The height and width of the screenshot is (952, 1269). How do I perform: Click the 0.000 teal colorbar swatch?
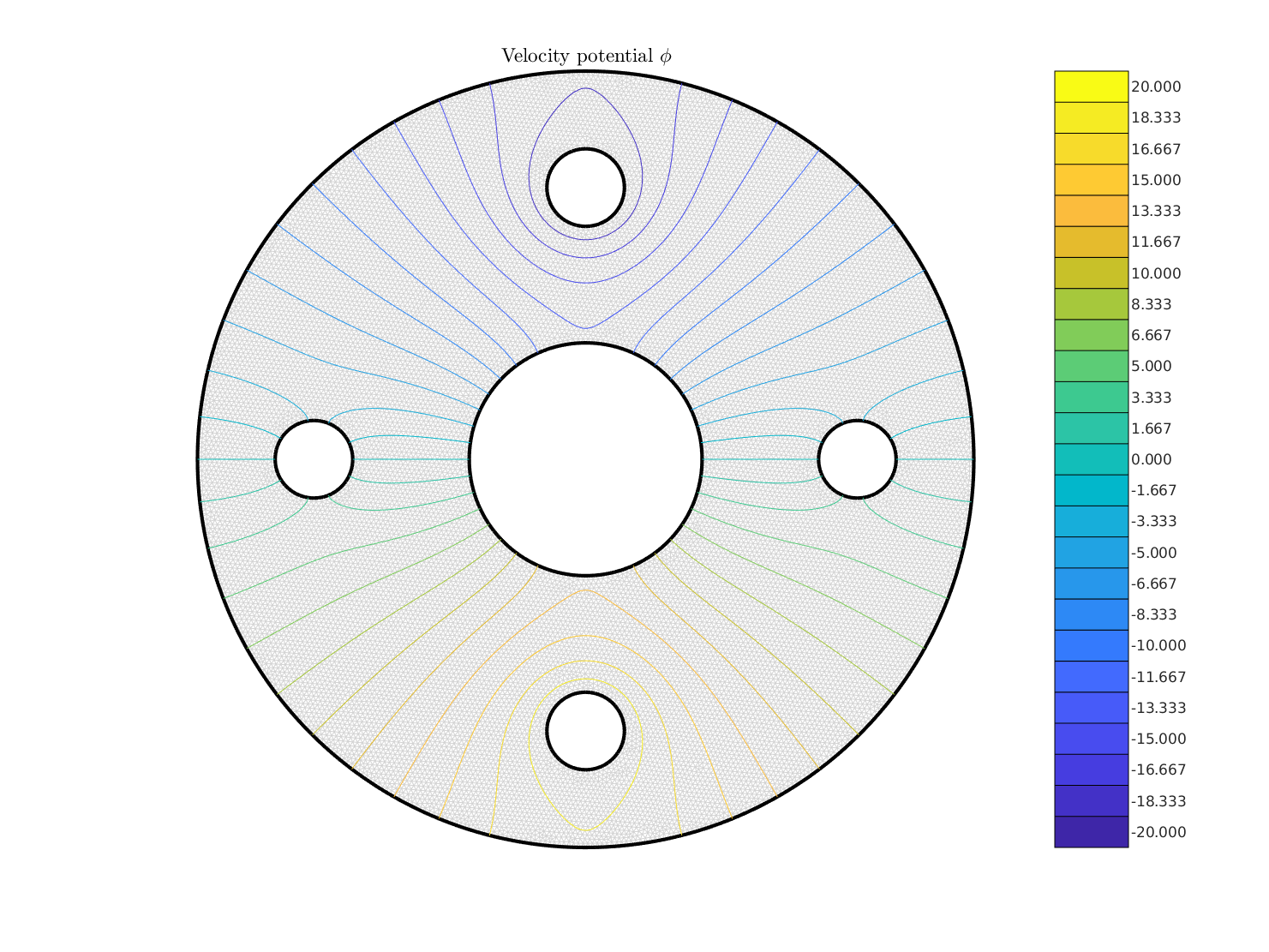[1091, 459]
